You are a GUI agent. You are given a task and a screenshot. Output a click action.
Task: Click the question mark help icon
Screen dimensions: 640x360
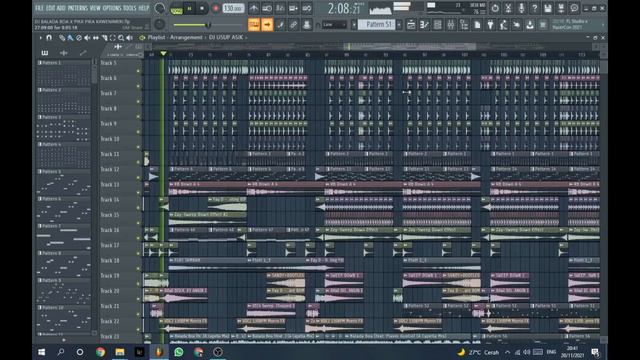tap(535, 8)
